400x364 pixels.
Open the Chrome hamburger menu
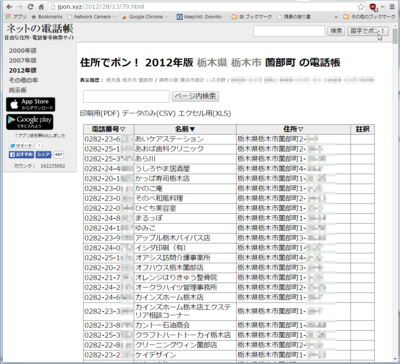click(x=392, y=7)
